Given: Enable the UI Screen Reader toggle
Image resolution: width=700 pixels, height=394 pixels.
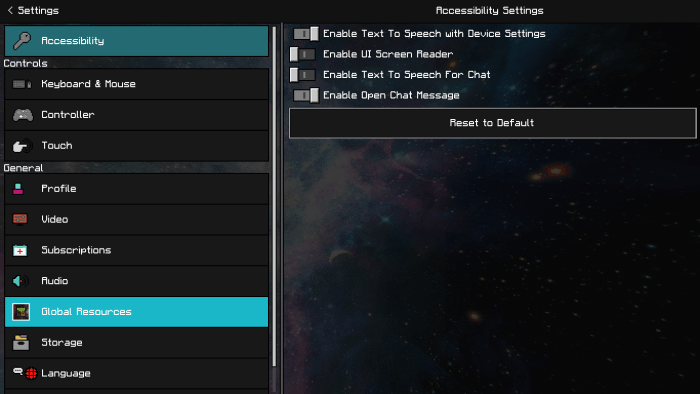Looking at the screenshot, I should (303, 54).
